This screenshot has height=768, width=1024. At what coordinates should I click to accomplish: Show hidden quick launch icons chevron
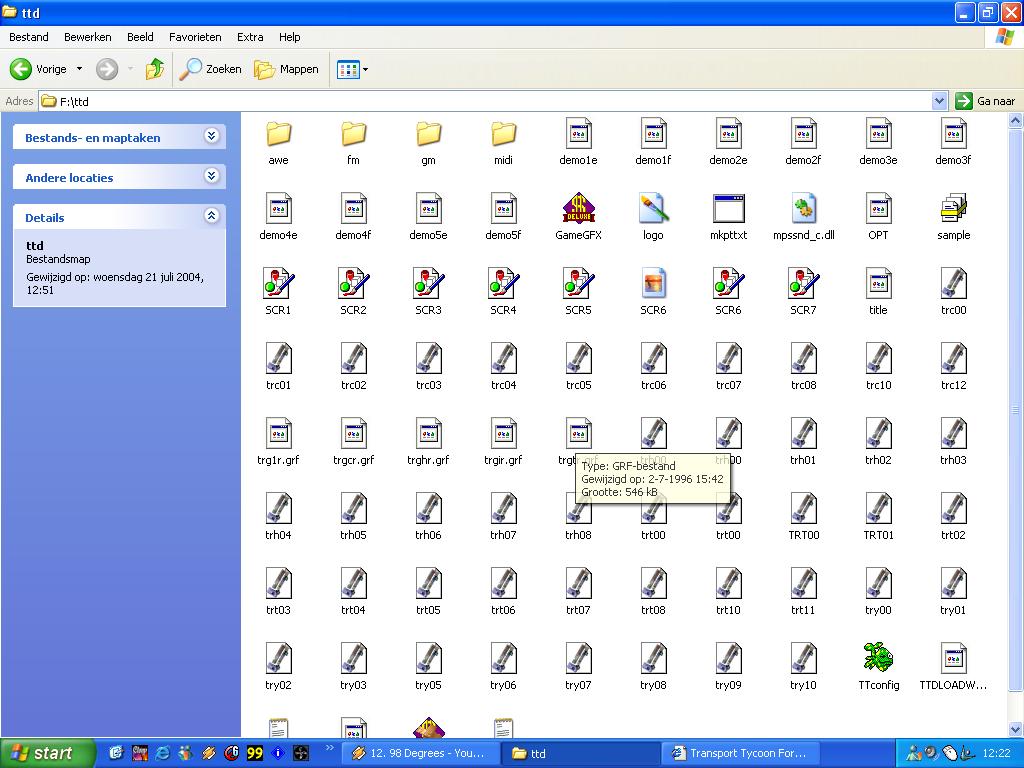pyautogui.click(x=329, y=748)
